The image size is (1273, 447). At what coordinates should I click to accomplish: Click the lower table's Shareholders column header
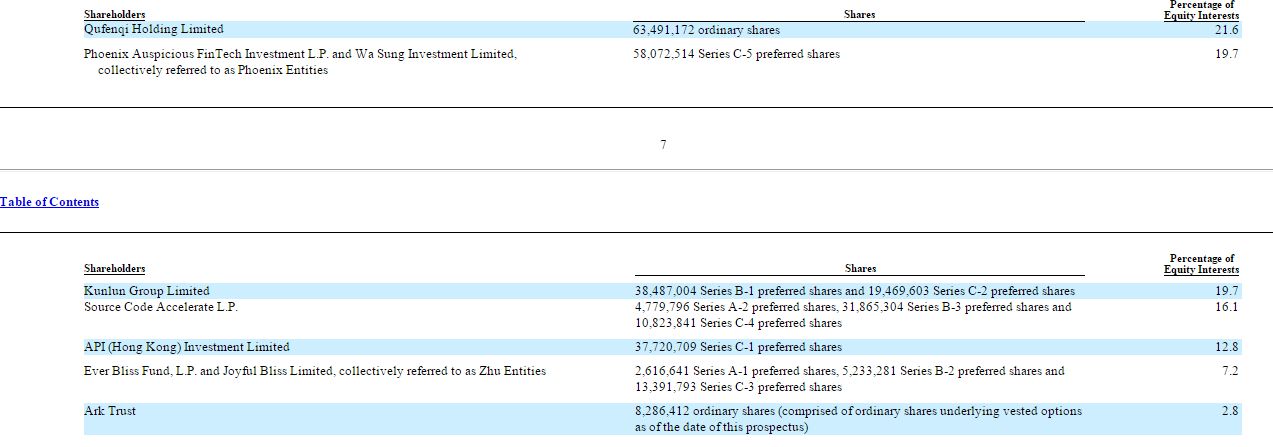(x=114, y=269)
